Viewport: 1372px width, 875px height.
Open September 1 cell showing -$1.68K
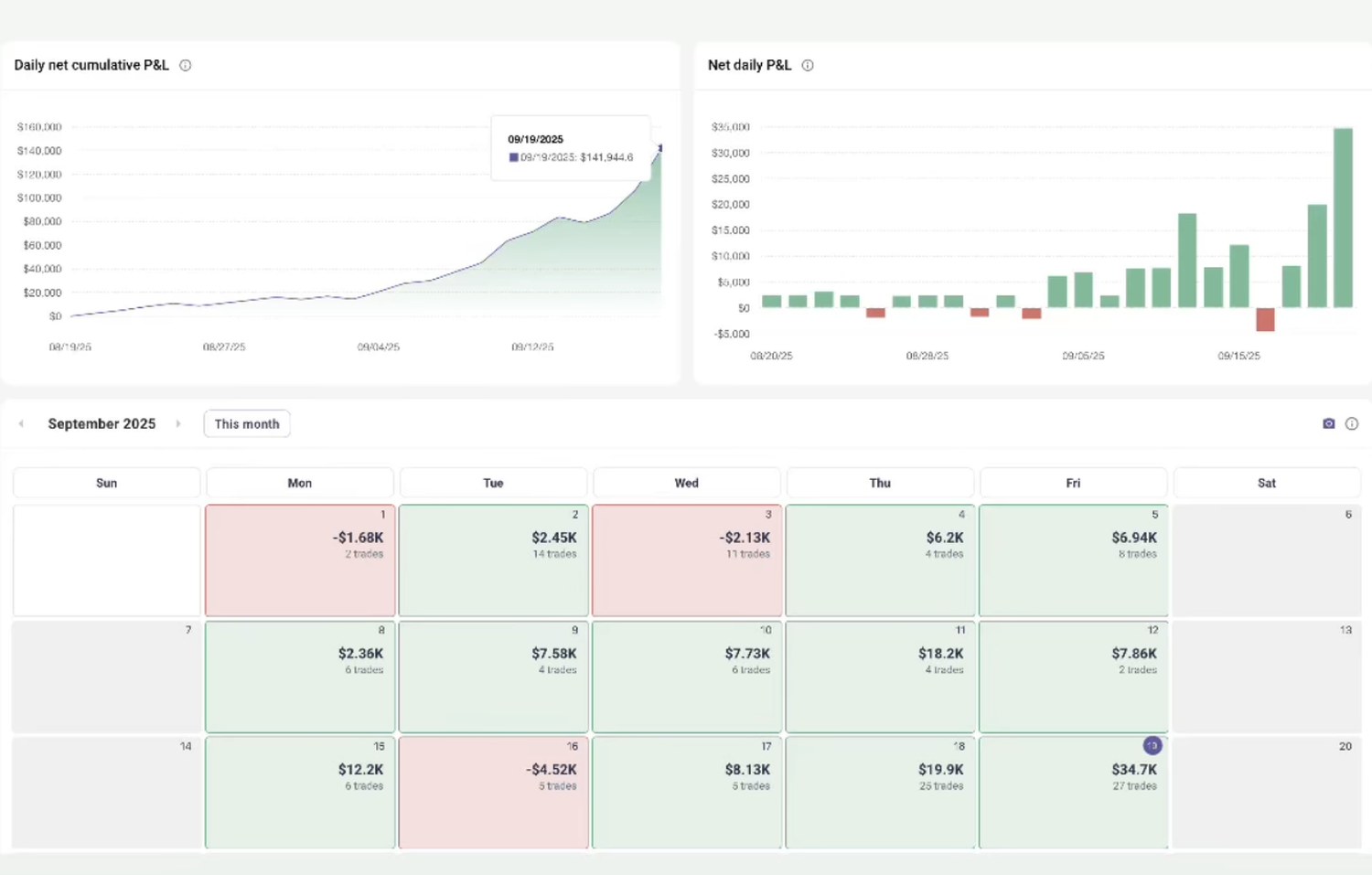pyautogui.click(x=300, y=560)
